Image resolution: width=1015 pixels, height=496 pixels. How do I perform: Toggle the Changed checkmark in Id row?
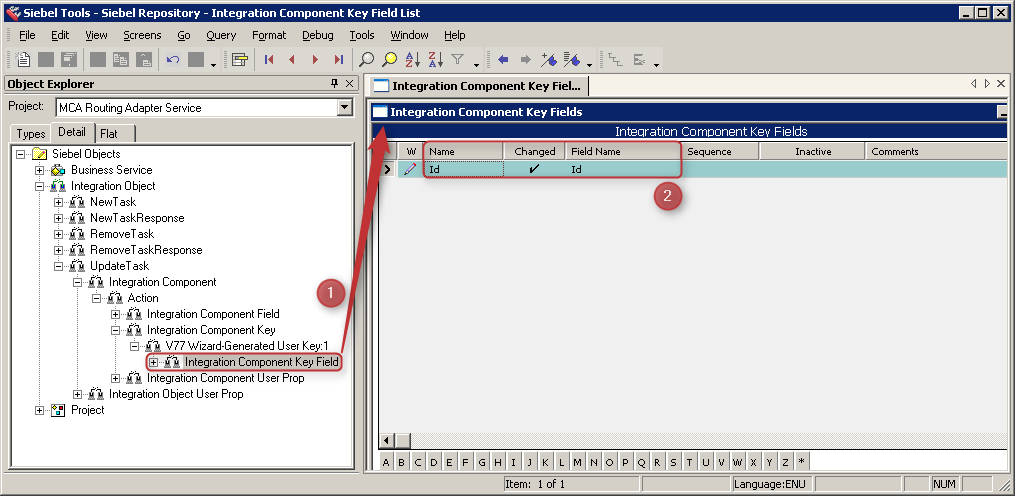pyautogui.click(x=535, y=169)
